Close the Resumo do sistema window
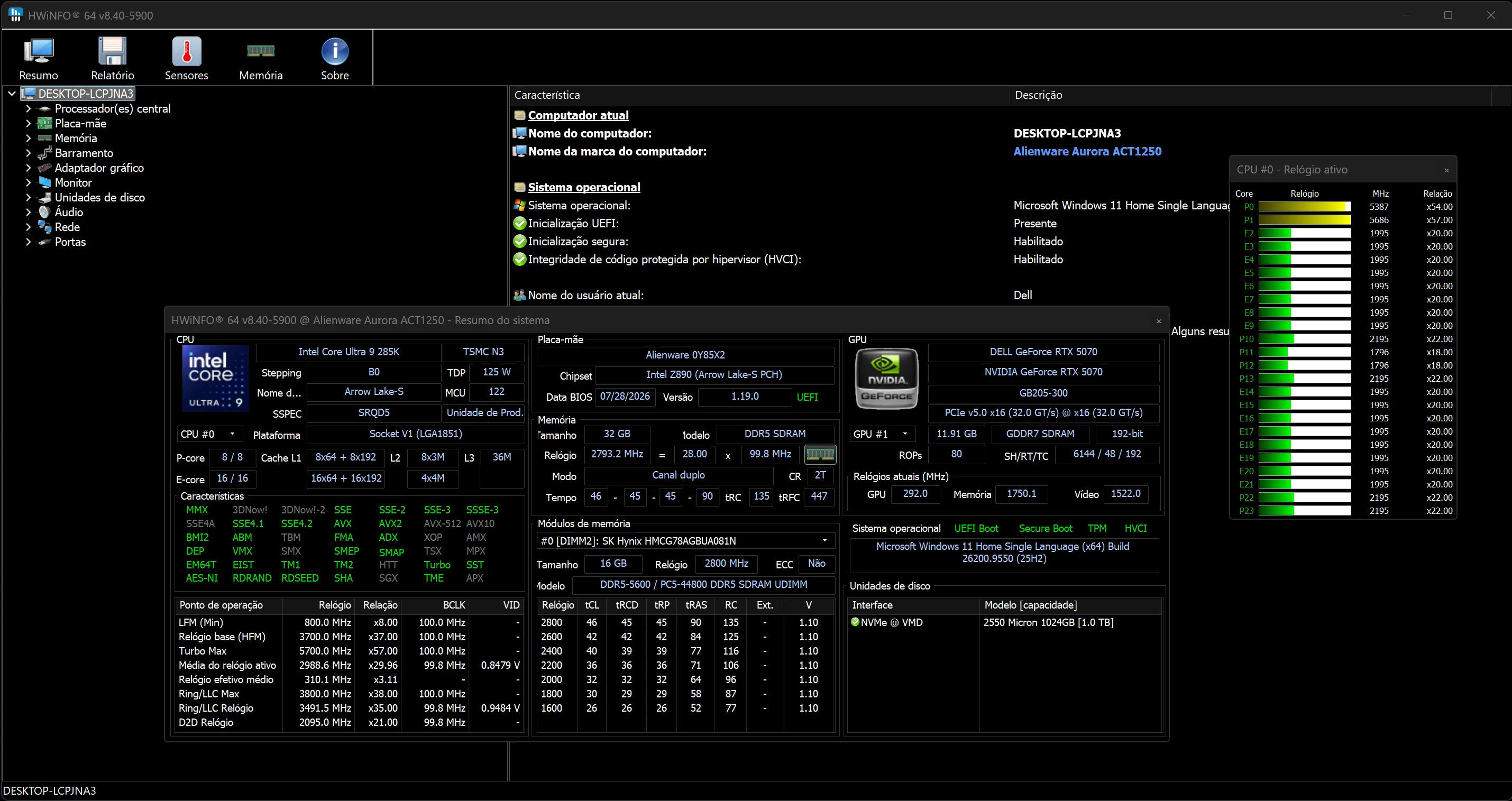The height and width of the screenshot is (801, 1512). [1159, 321]
